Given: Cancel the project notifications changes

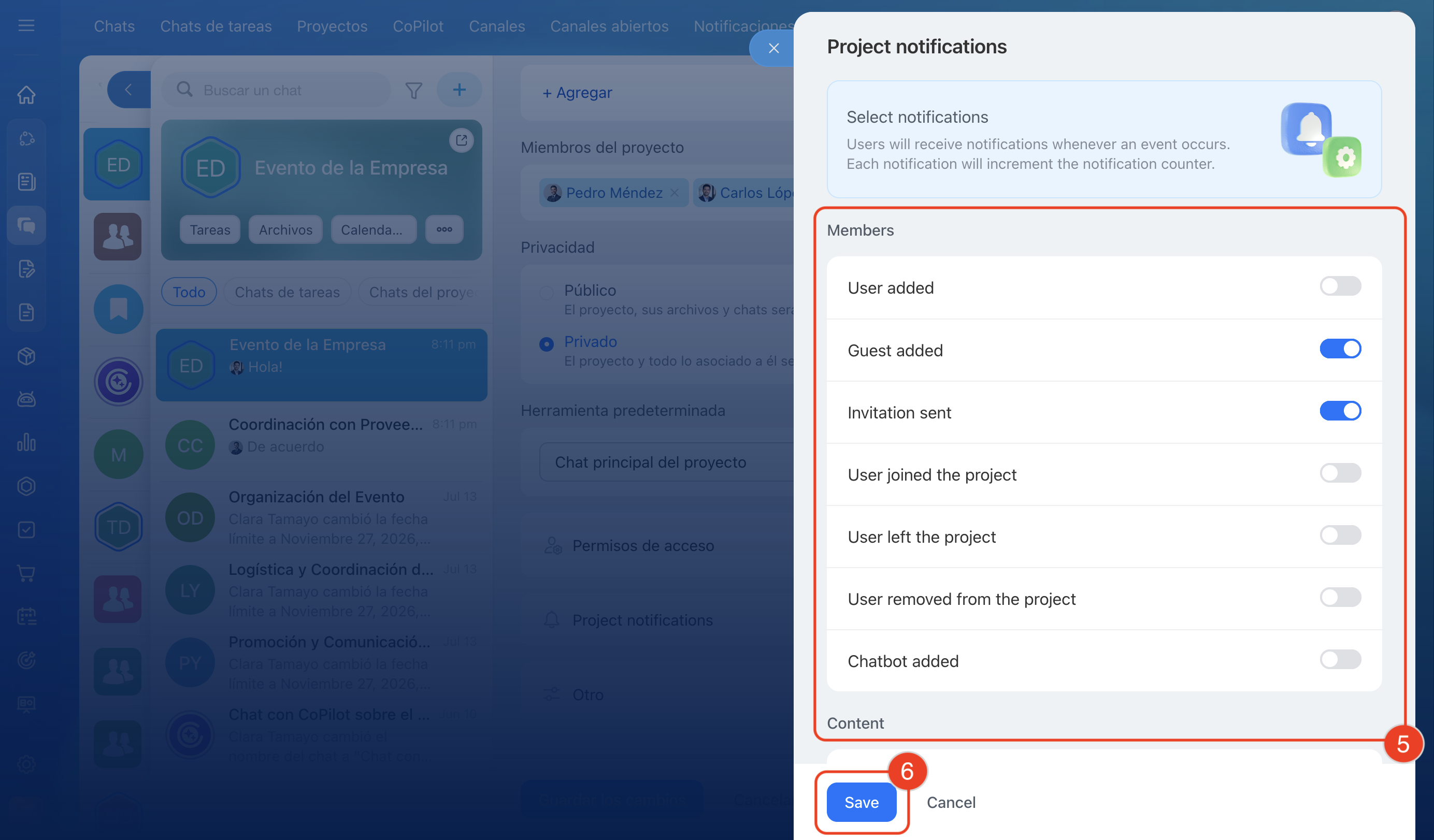Looking at the screenshot, I should coord(951,803).
